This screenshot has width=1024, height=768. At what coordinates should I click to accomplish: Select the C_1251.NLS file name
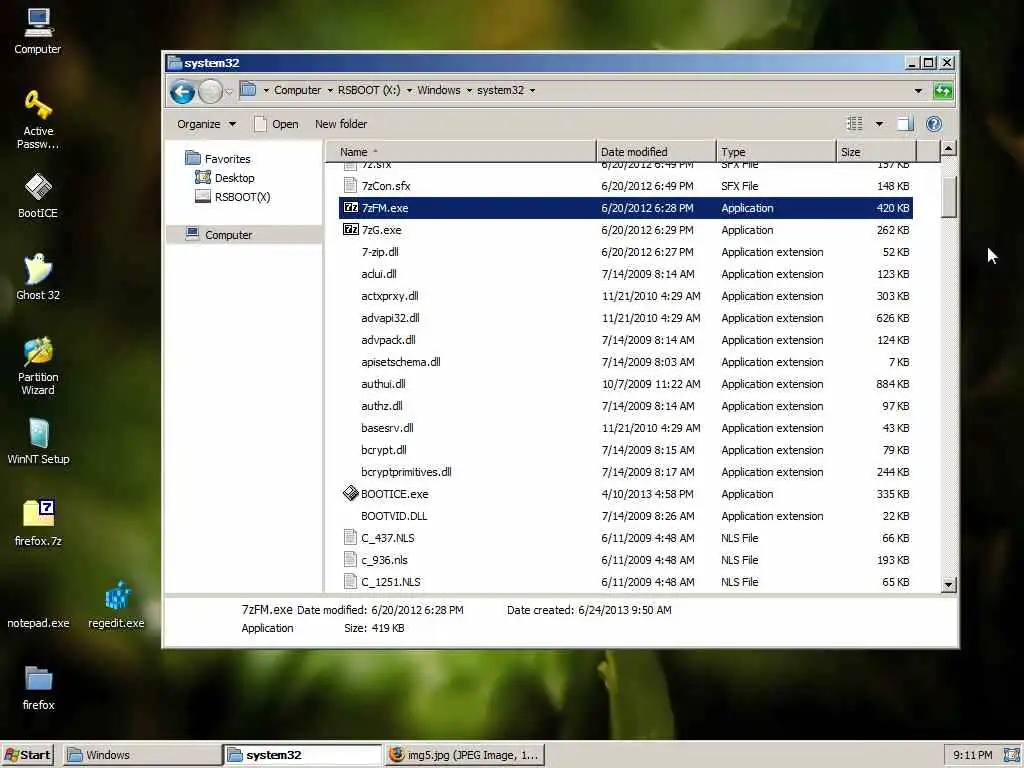click(391, 582)
